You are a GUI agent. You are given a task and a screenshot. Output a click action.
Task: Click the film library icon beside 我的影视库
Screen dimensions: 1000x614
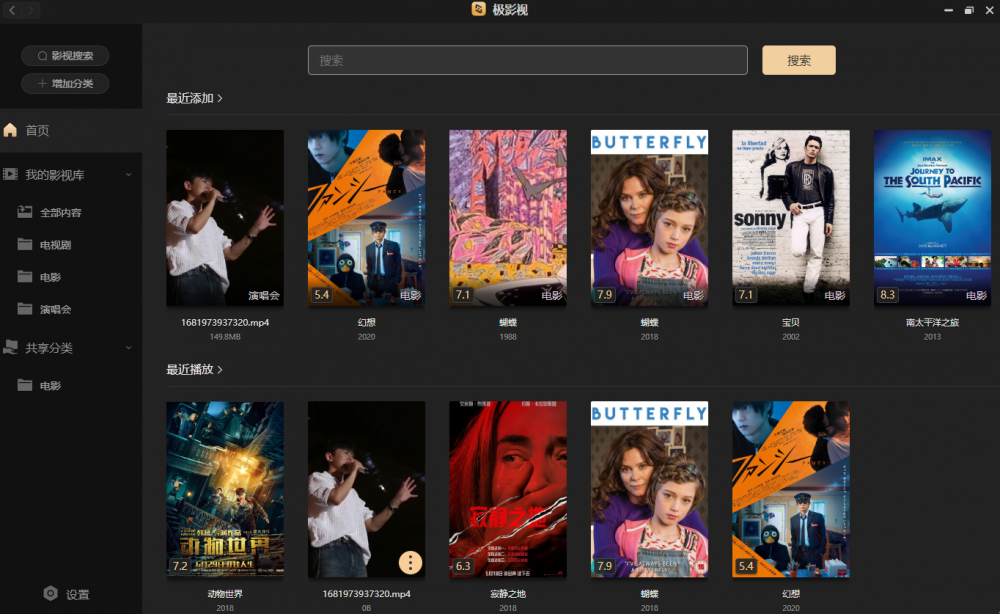[10, 174]
